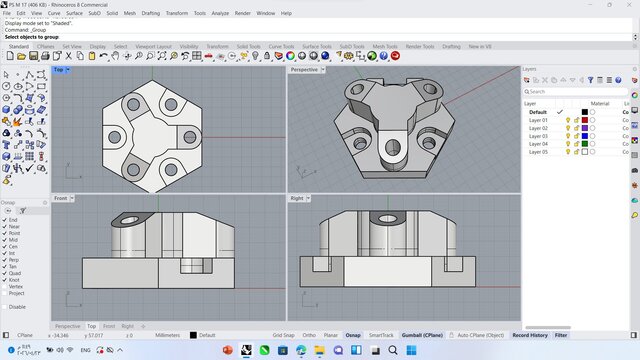Toggle Layer 01 visibility light bulb
Viewport: 640px width, 360px height.
pos(568,120)
